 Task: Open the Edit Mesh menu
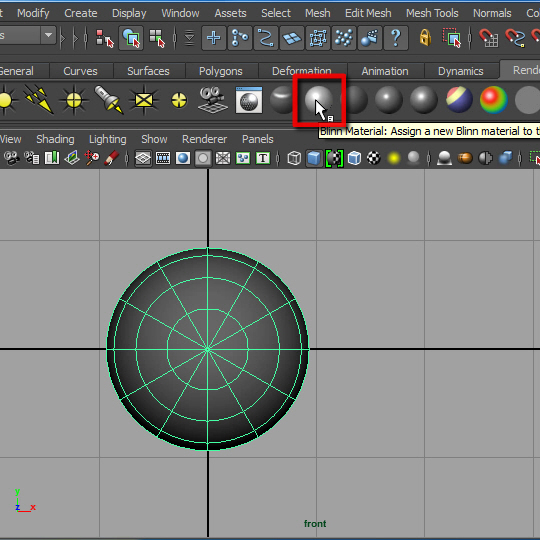click(368, 13)
